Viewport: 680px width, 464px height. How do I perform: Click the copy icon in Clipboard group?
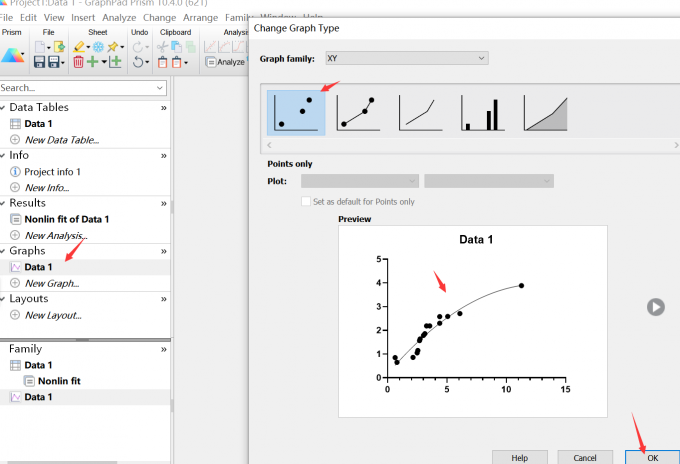[x=176, y=46]
